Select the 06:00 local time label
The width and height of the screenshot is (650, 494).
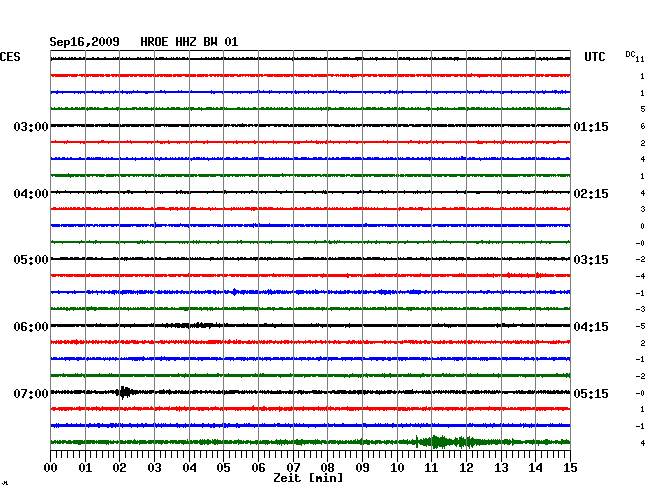click(31, 327)
